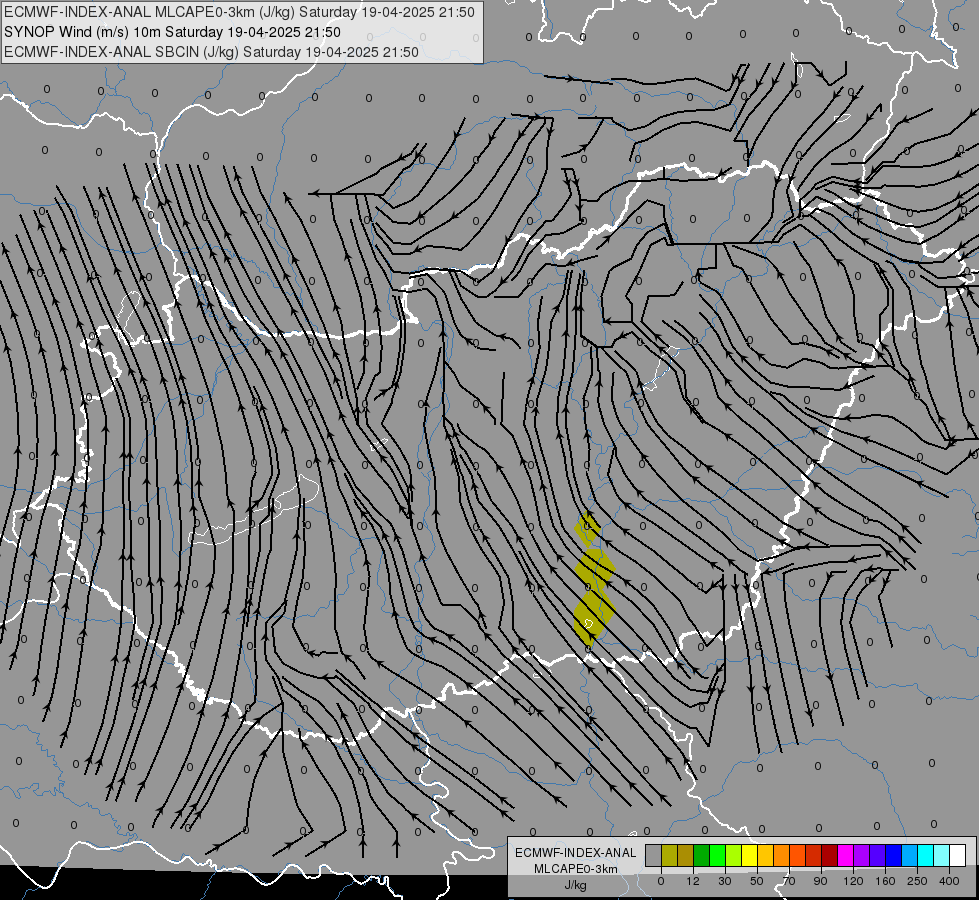
Task: Click the ECMWF-INDEX-ANAL SBCIN title line
Action: click(x=211, y=52)
